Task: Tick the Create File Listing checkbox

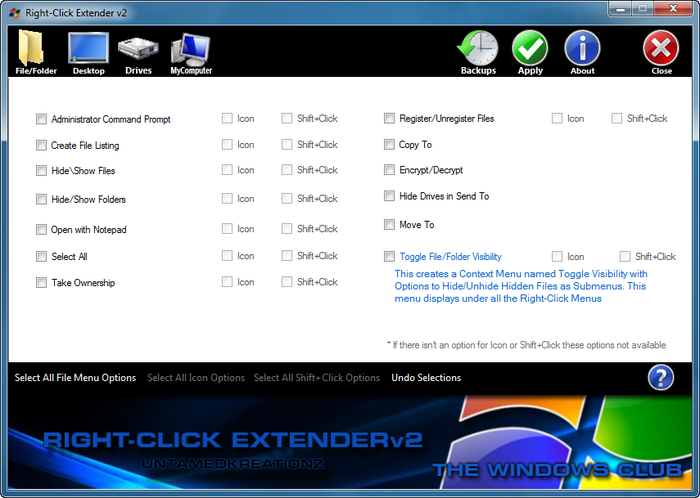Action: click(41, 145)
